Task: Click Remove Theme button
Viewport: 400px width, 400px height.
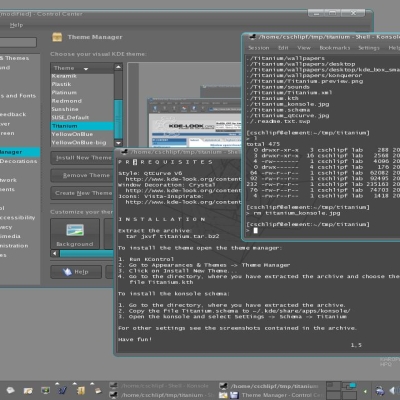Action: (x=82, y=175)
